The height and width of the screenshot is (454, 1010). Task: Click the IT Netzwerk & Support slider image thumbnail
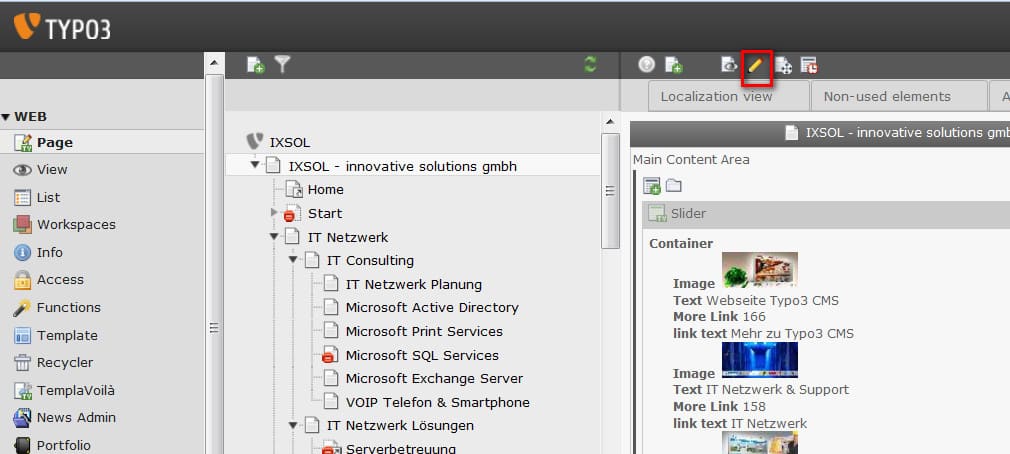pyautogui.click(x=759, y=359)
